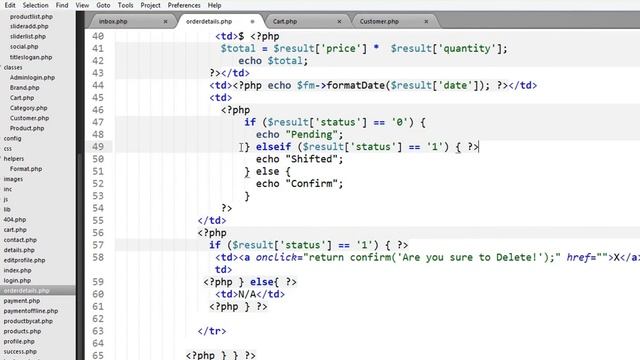This screenshot has height=360, width=640.
Task: Open the Project menu
Action: pos(150,5)
